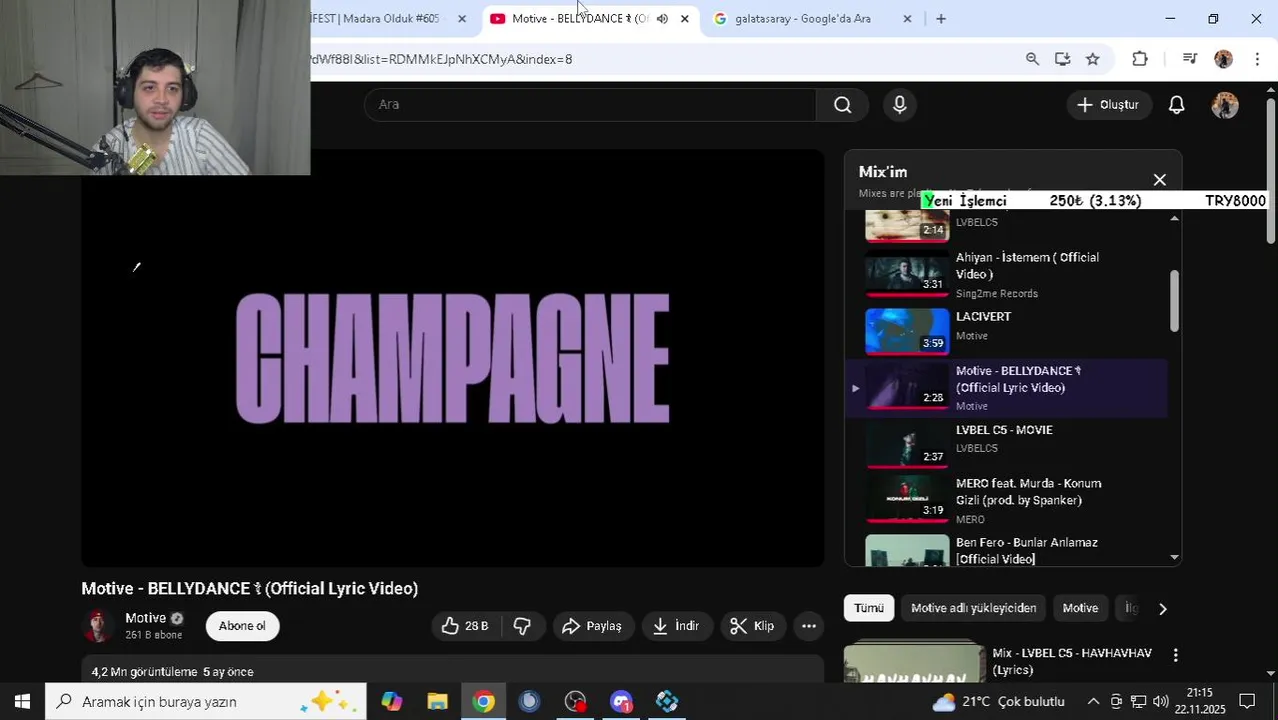Play Ahiyan - İstemem from the playlist

point(1005,275)
